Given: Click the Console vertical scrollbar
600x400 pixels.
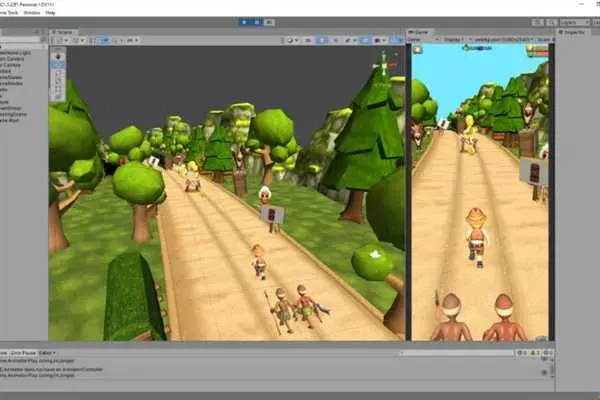Looking at the screenshot, I should coord(551,368).
